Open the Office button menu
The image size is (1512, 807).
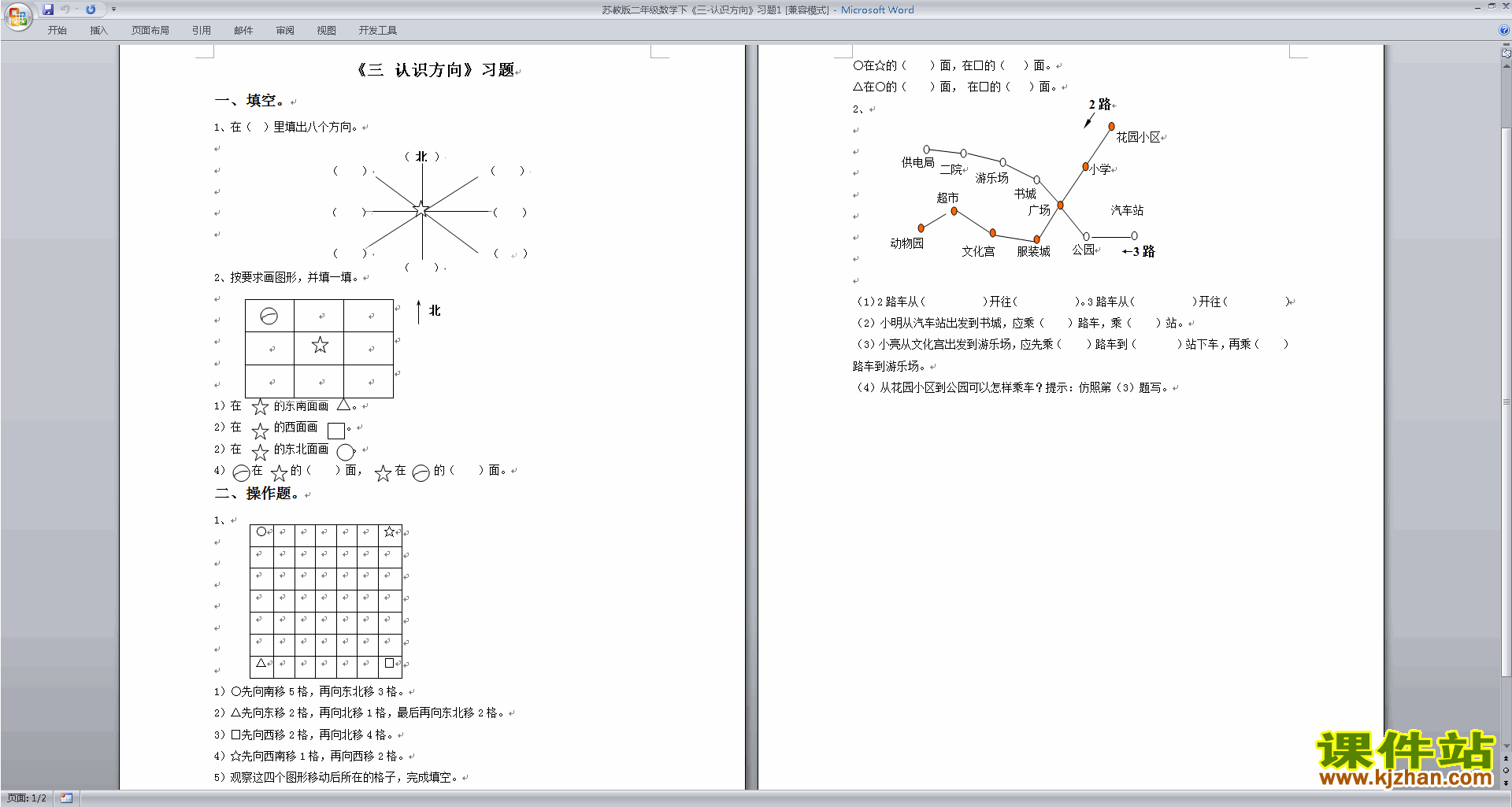coord(17,16)
